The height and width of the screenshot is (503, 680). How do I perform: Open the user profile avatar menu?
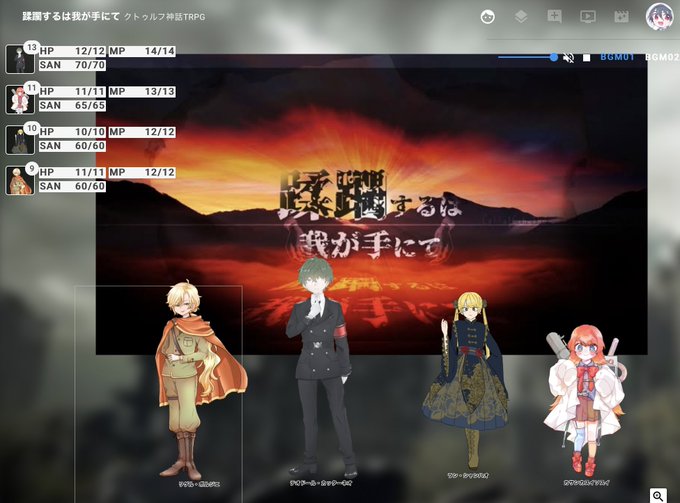[x=659, y=16]
